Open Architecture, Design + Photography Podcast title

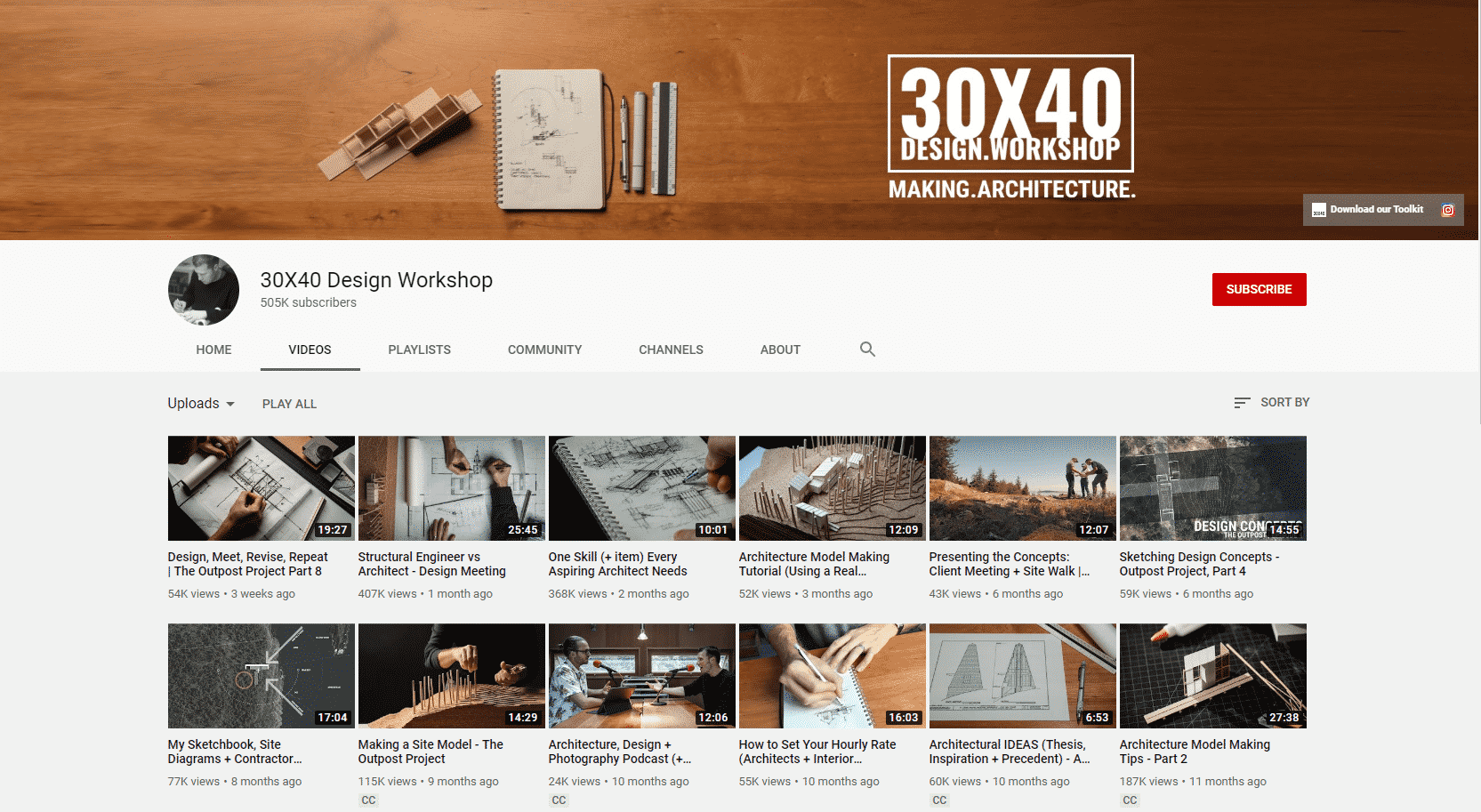tap(619, 752)
